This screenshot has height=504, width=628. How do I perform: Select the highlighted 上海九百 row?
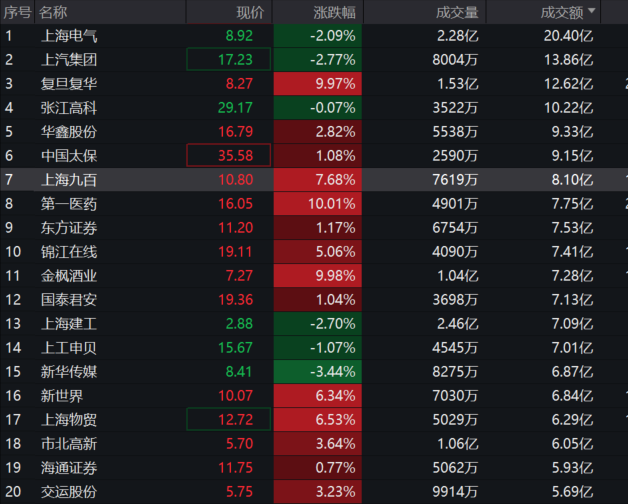tap(314, 180)
